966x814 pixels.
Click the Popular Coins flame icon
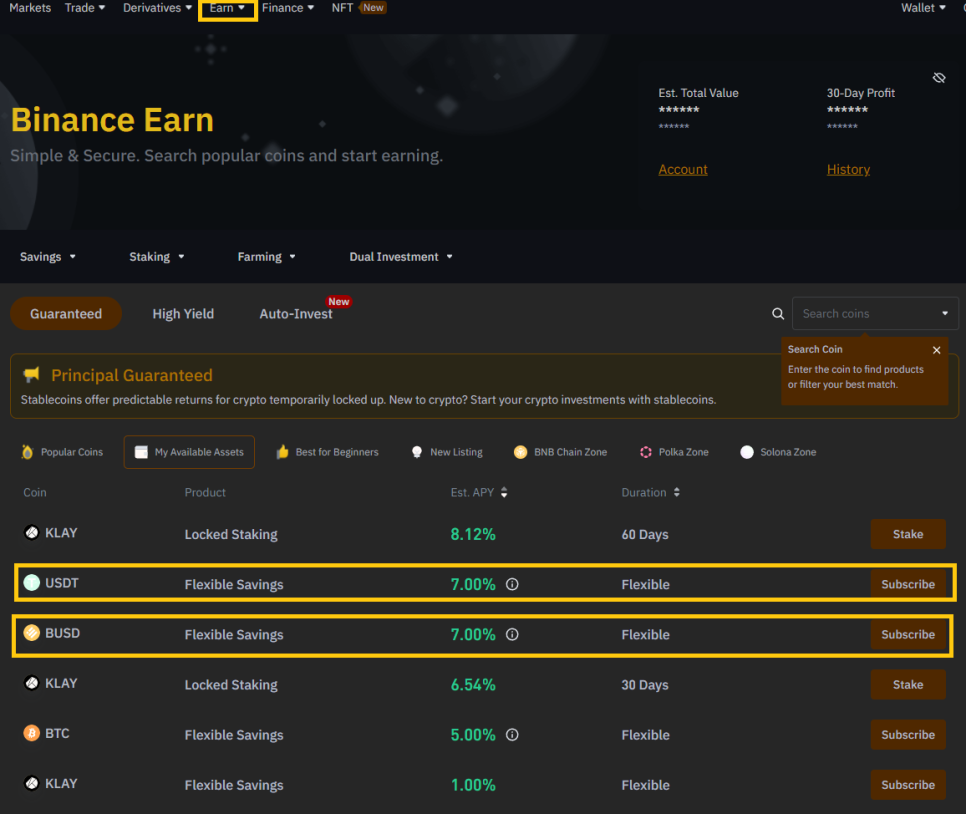[x=27, y=452]
